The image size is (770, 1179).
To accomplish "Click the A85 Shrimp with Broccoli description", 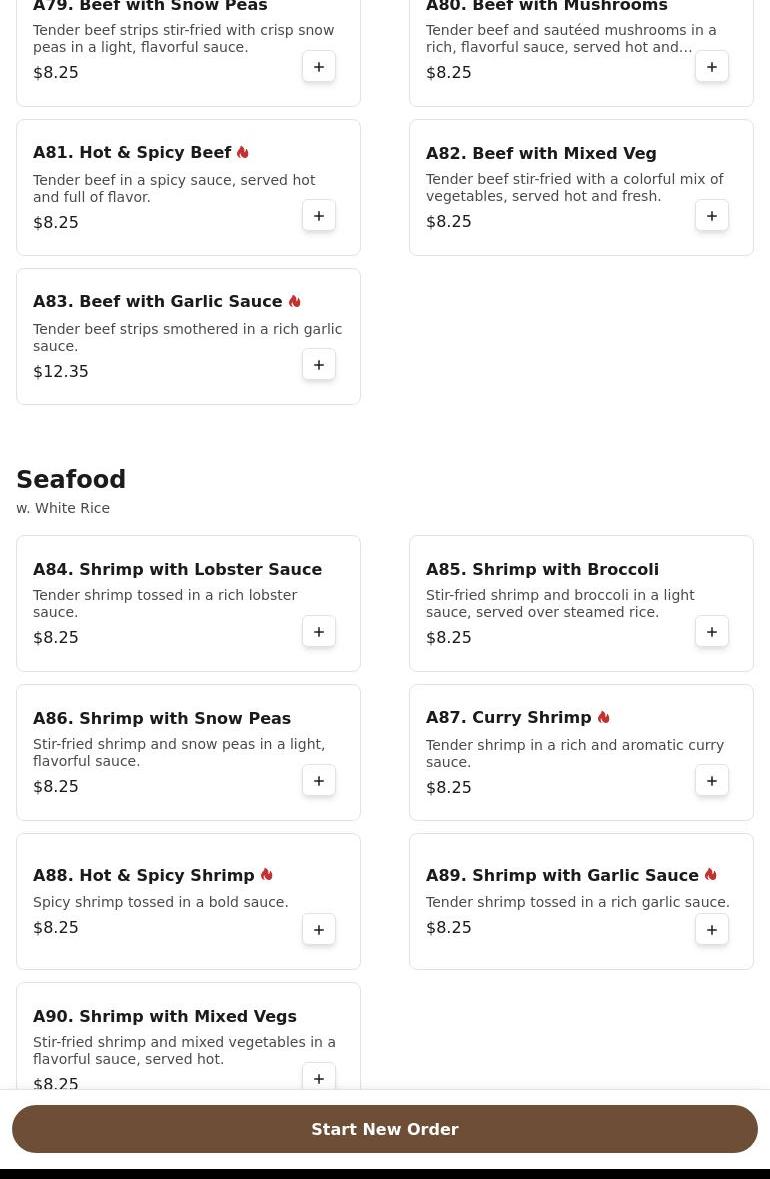I will tap(560, 604).
